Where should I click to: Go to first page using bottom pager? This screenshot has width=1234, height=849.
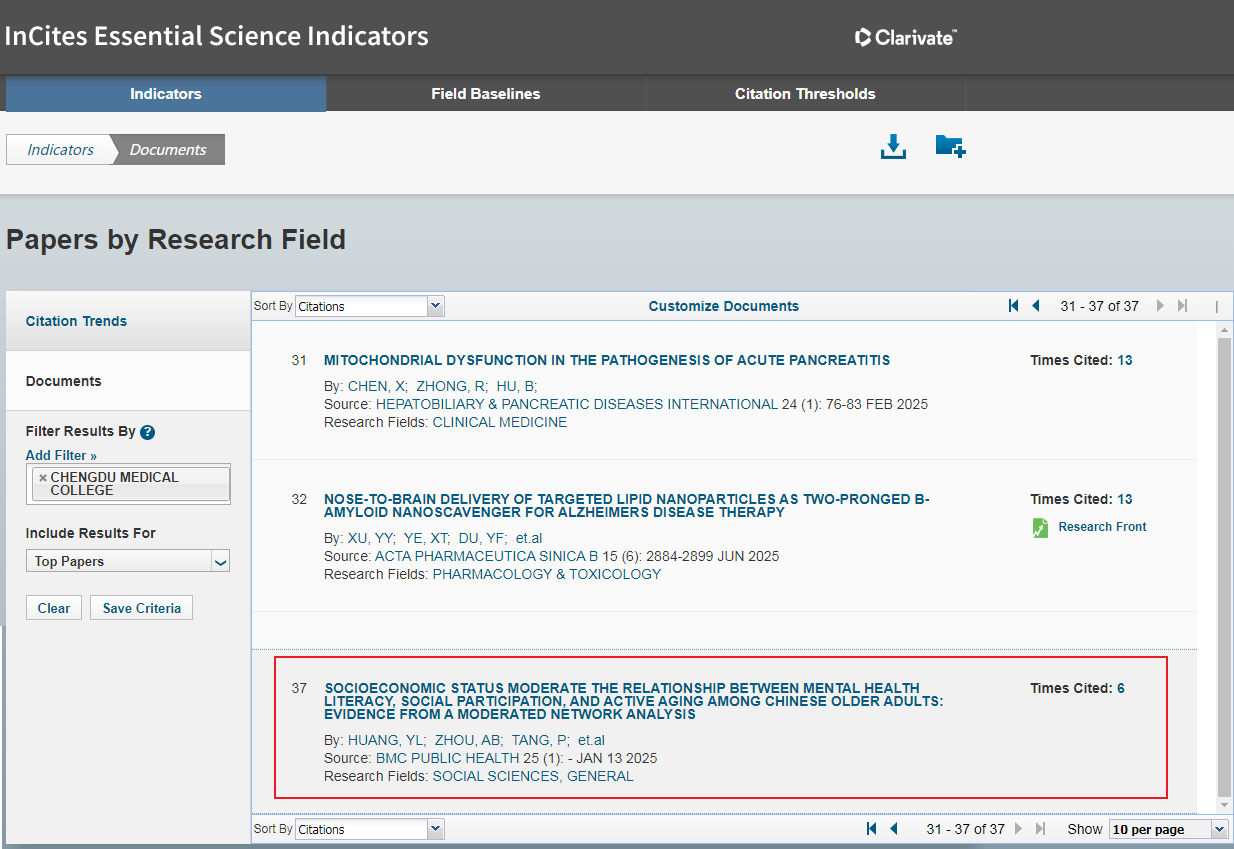point(871,829)
